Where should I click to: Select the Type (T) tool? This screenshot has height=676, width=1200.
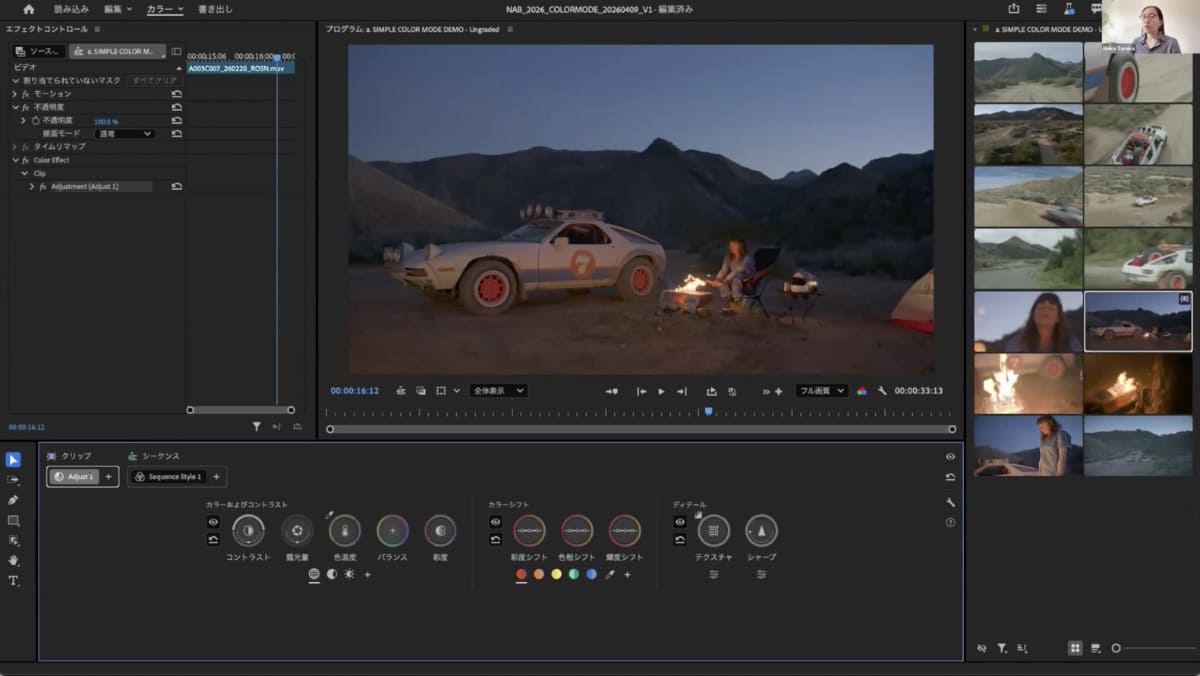(13, 581)
